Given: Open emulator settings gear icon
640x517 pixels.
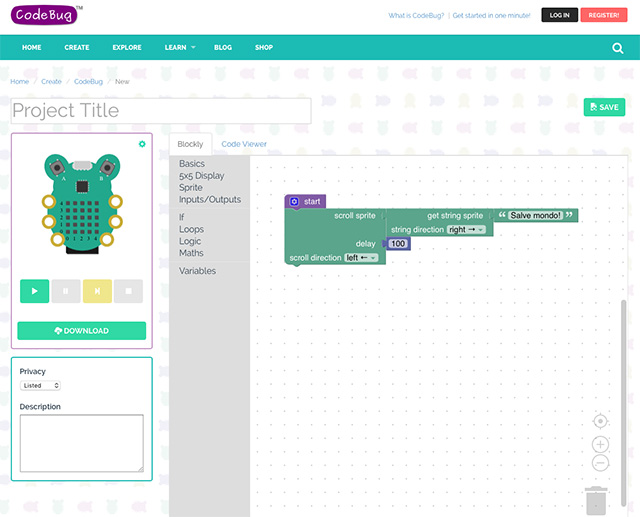Looking at the screenshot, I should 142,144.
